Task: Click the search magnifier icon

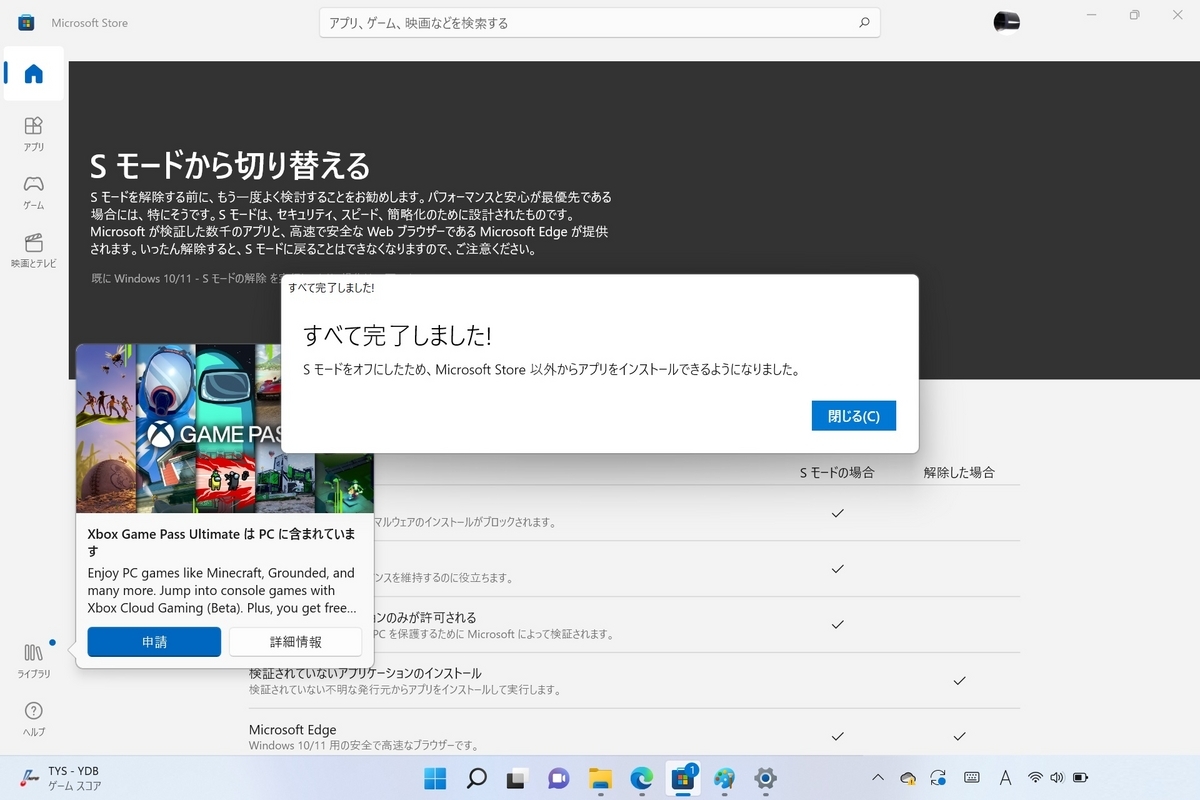Action: tap(864, 22)
